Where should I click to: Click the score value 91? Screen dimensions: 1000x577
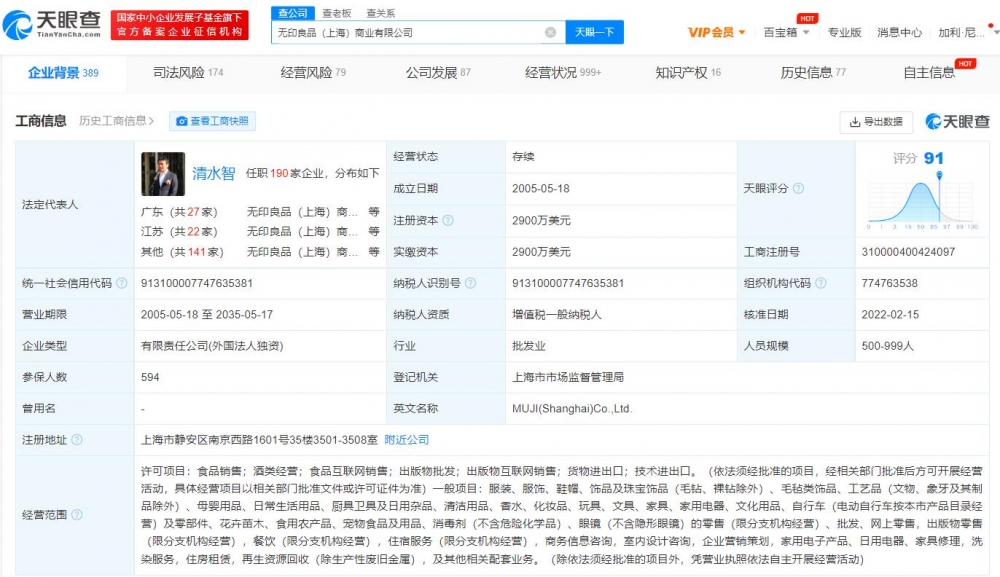[x=934, y=158]
